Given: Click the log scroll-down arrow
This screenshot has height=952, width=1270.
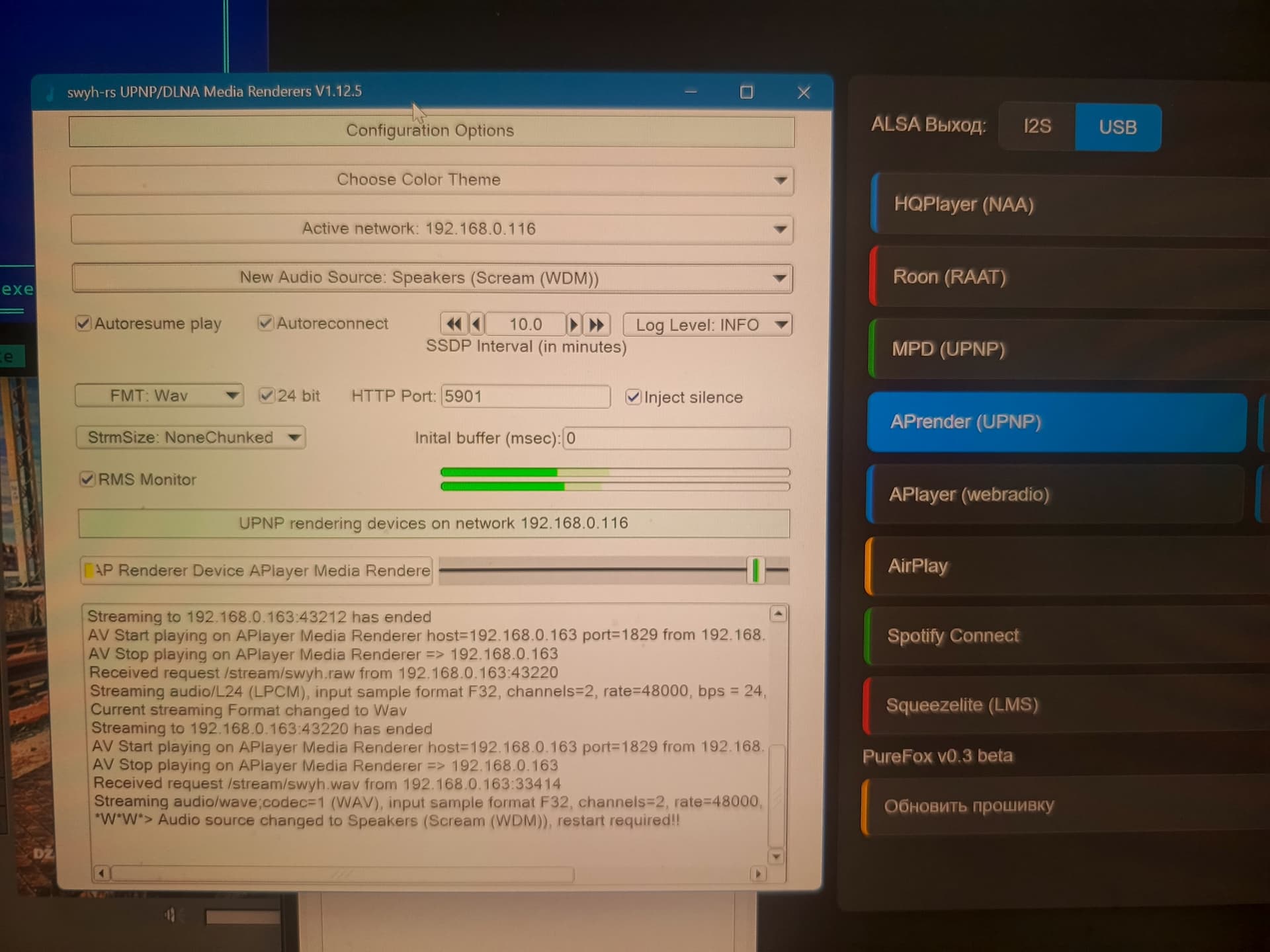Looking at the screenshot, I should point(776,857).
